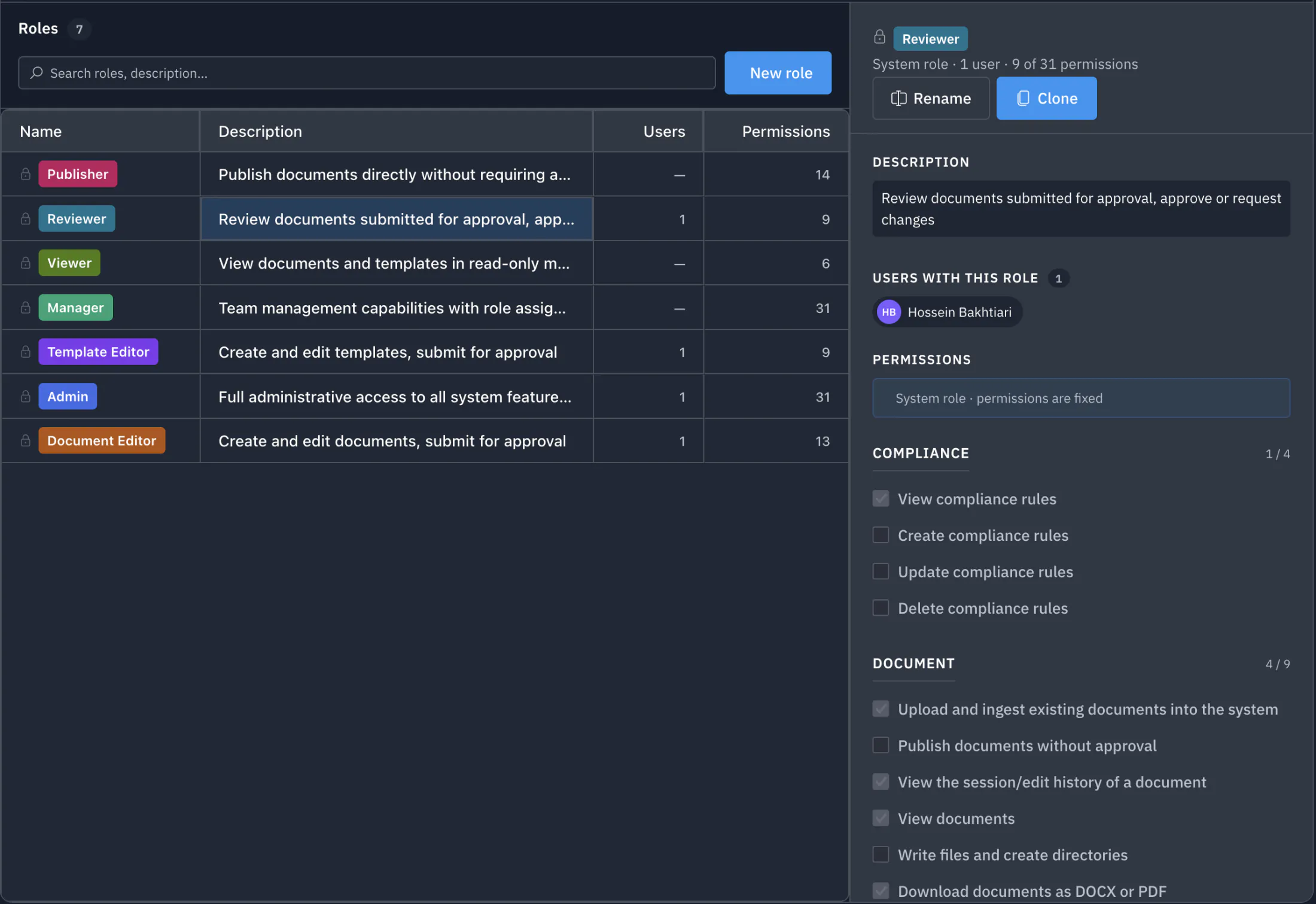
Task: Click the DOCUMENT section heading
Action: 913,663
